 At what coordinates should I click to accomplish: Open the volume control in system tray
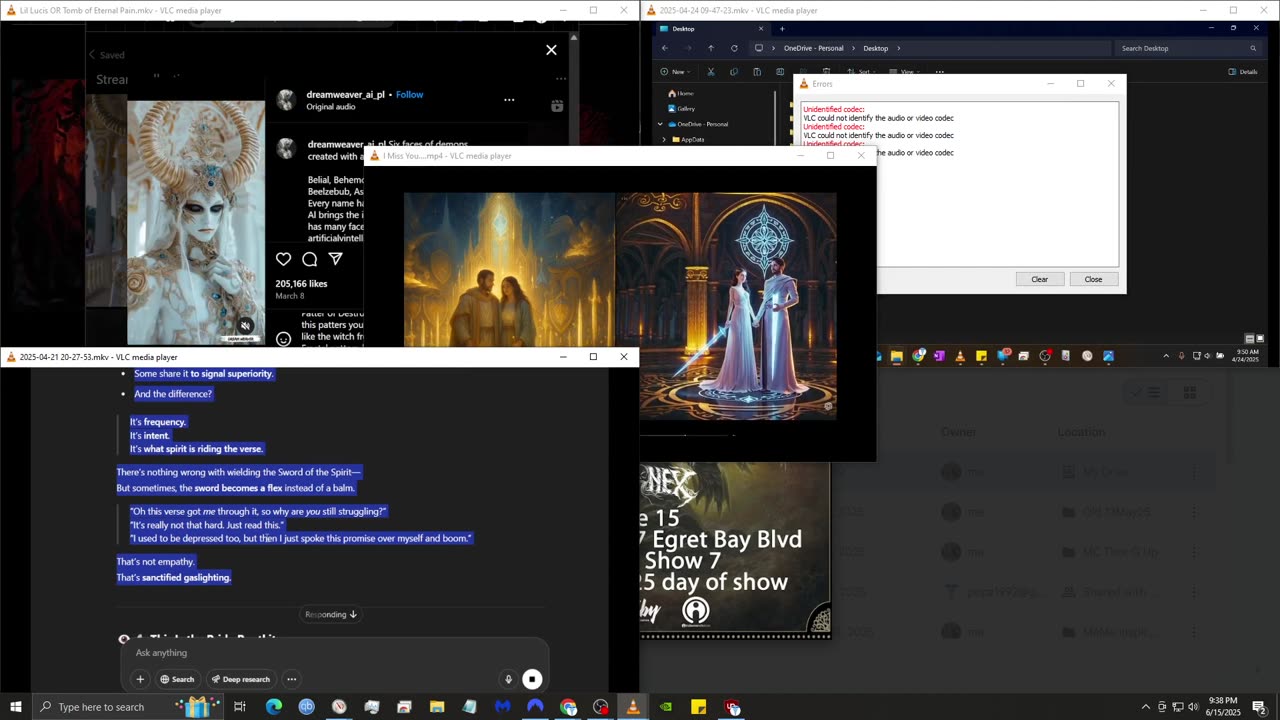pyautogui.click(x=1193, y=707)
